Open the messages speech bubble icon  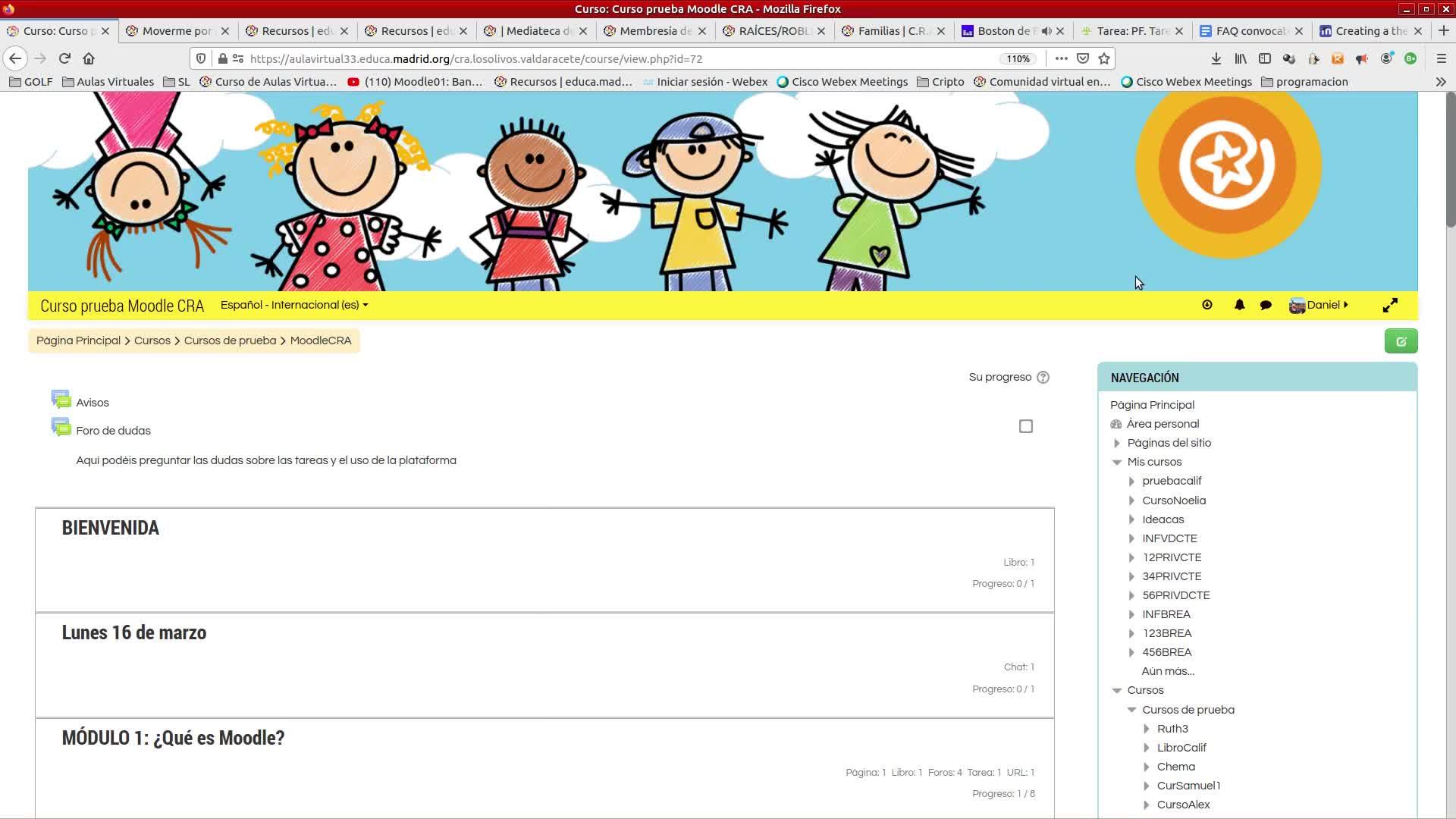click(x=1266, y=305)
